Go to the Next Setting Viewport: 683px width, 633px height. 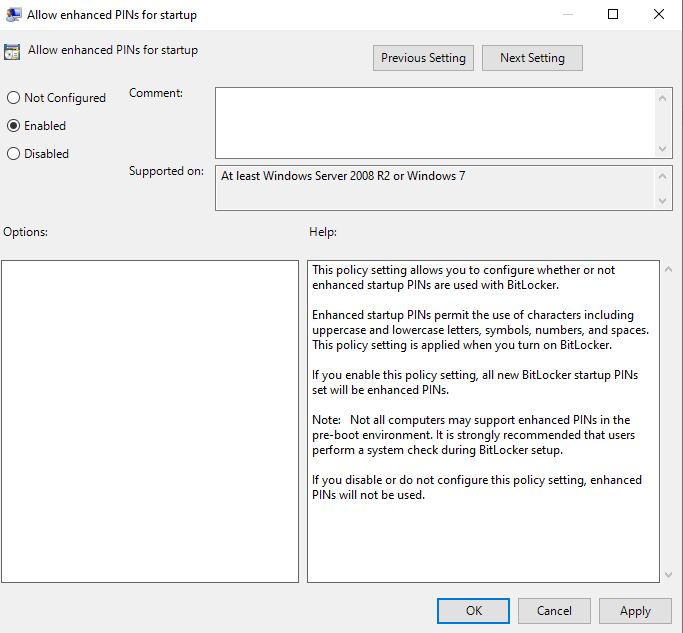tap(532, 58)
